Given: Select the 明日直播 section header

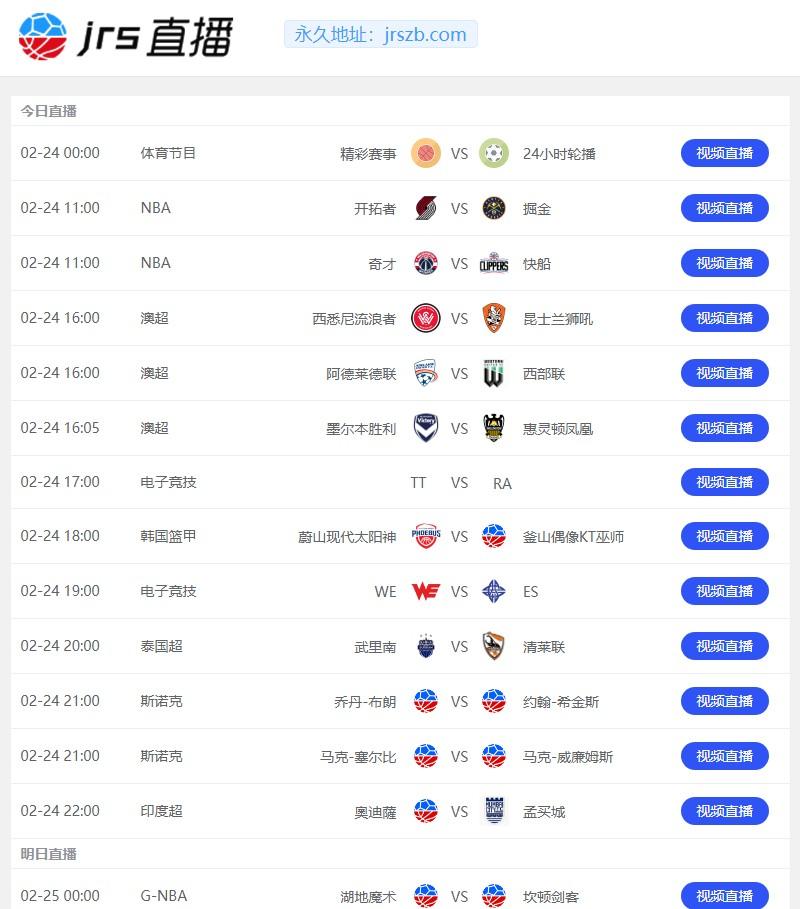Looking at the screenshot, I should tap(49, 854).
